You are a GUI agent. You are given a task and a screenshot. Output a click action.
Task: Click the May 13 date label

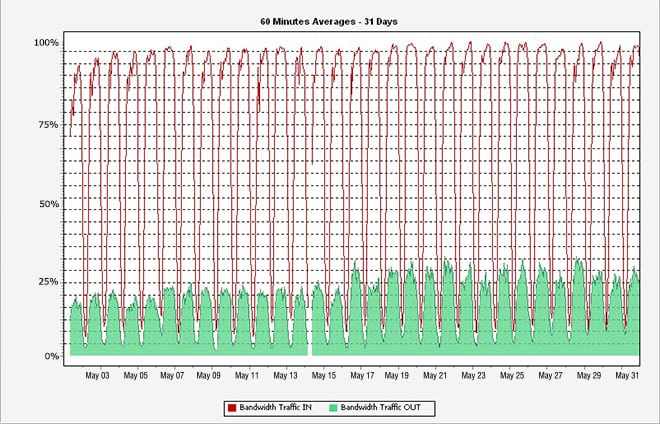[x=285, y=375]
